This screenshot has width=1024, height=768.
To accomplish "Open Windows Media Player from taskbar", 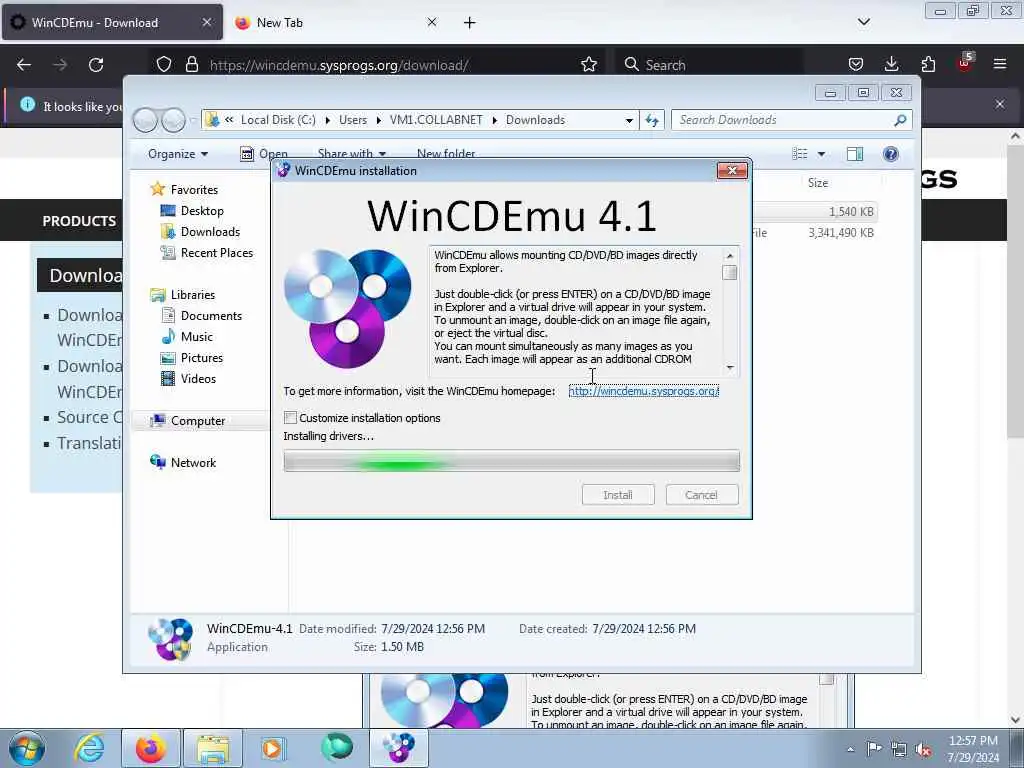I will (x=272, y=748).
